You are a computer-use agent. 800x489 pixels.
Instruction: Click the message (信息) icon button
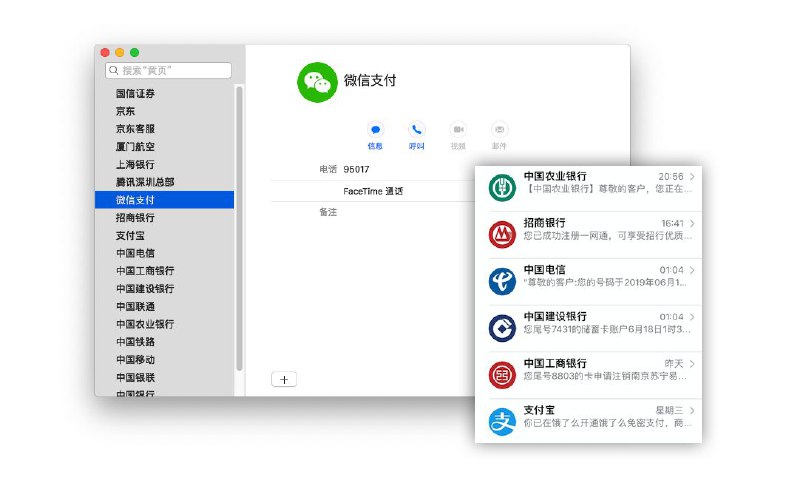point(375,130)
